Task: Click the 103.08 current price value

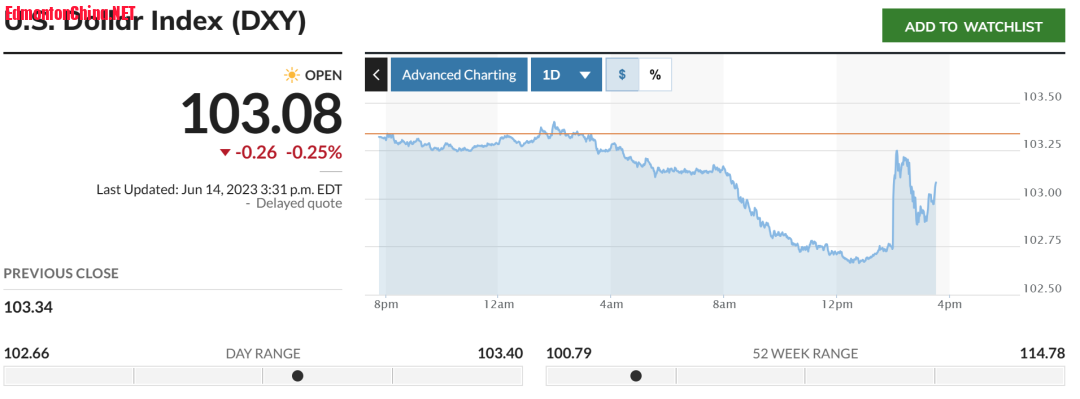Action: (x=261, y=113)
